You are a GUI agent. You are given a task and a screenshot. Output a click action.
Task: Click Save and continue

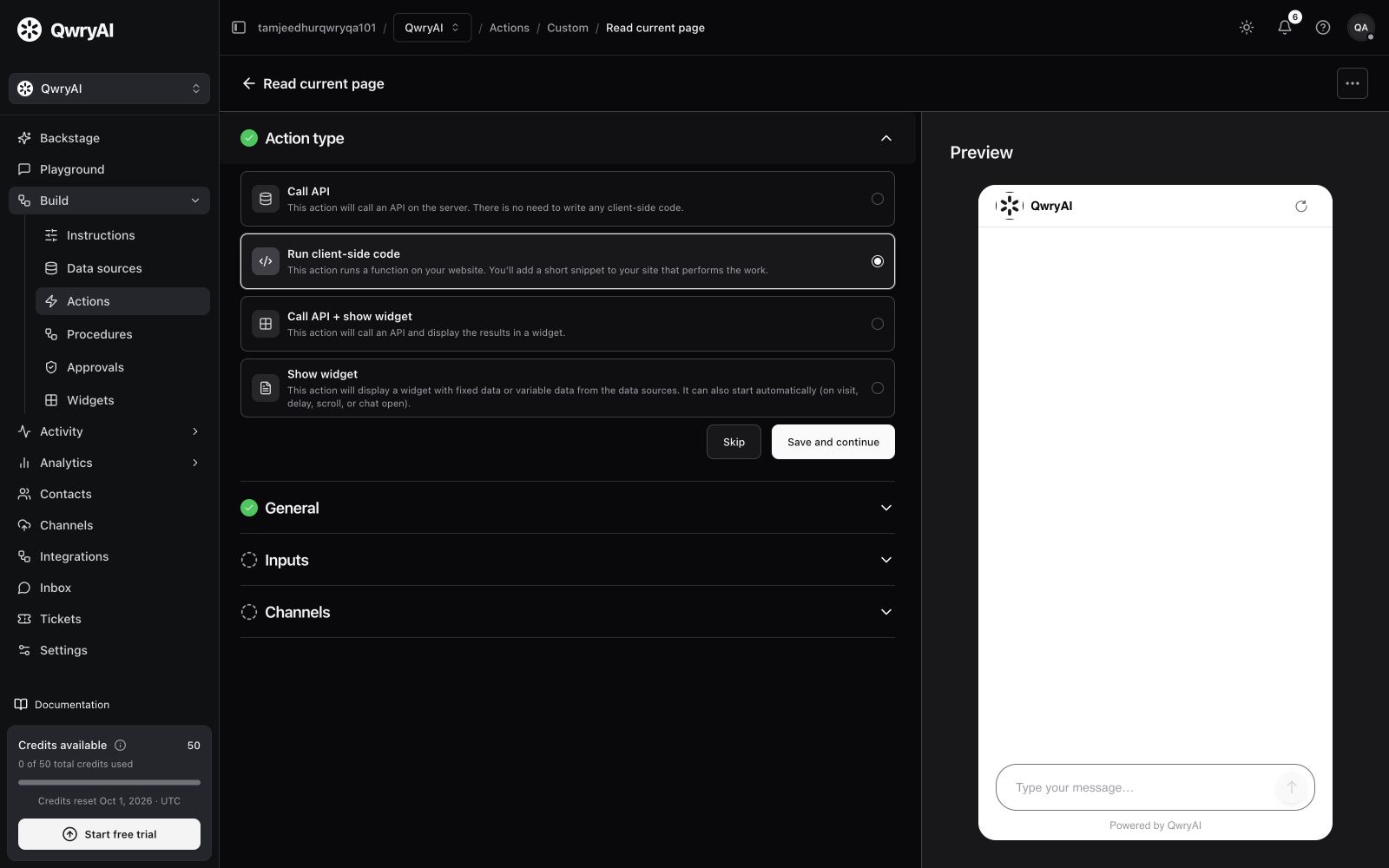click(x=833, y=442)
